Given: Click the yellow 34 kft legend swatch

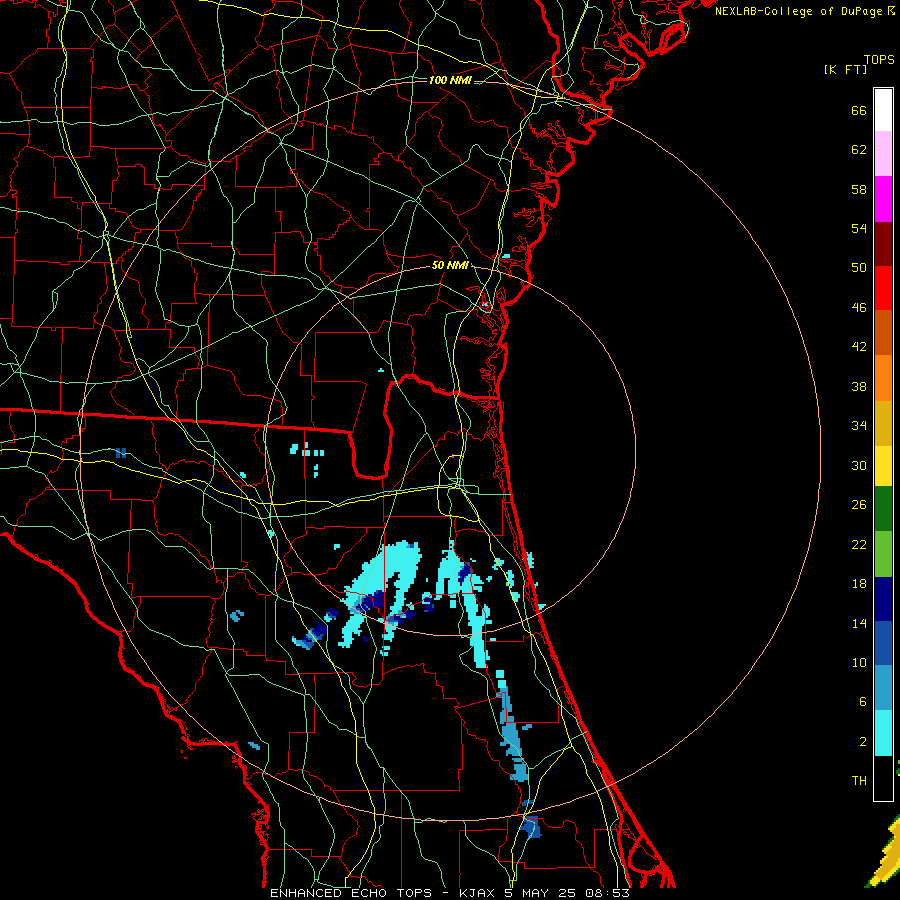Looking at the screenshot, I should 883,466.
